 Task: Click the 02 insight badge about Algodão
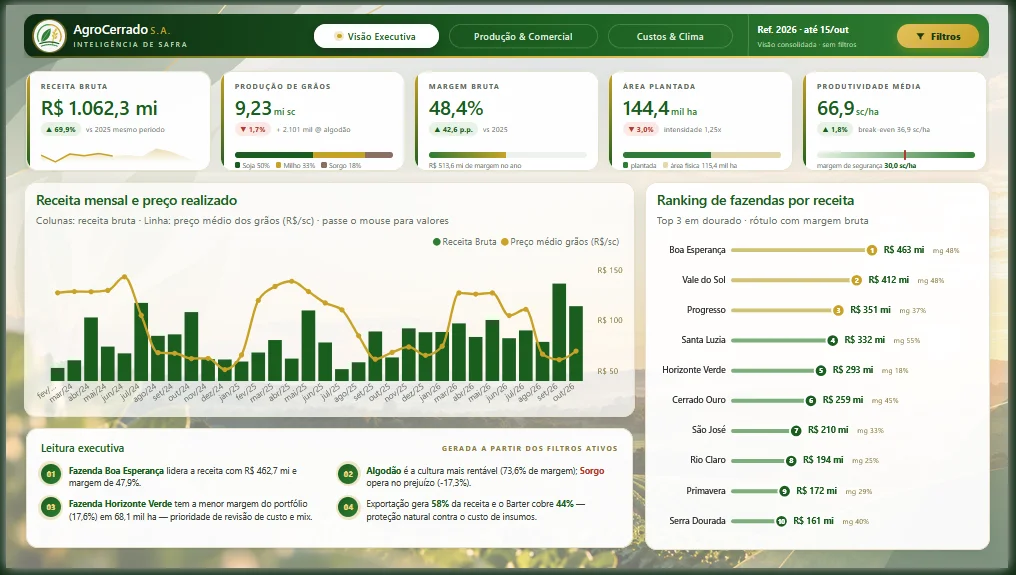[348, 475]
